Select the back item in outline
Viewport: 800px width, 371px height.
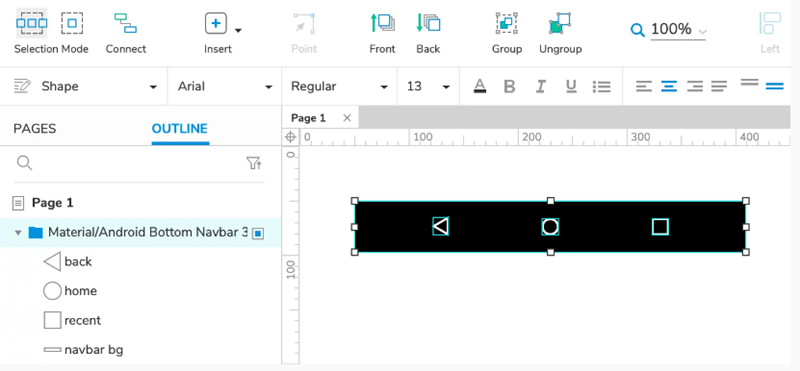pos(78,262)
